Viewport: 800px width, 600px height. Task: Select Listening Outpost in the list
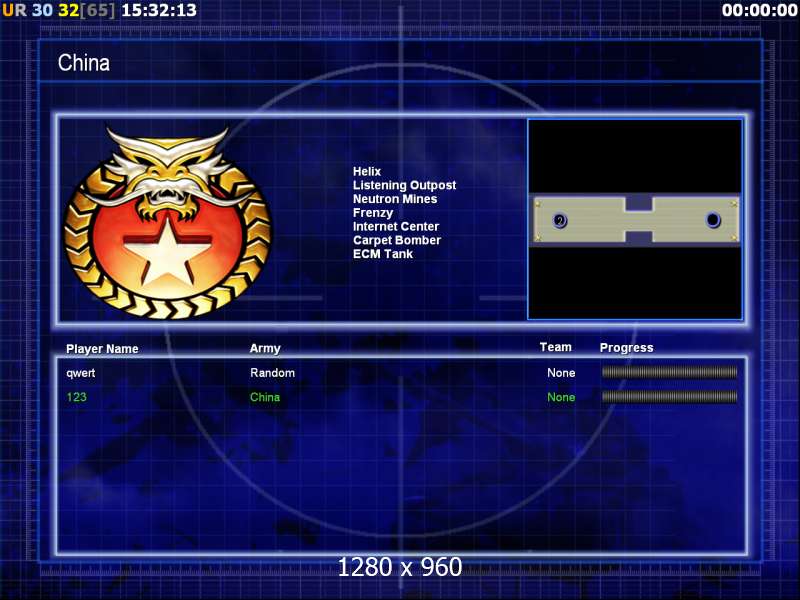(x=404, y=185)
